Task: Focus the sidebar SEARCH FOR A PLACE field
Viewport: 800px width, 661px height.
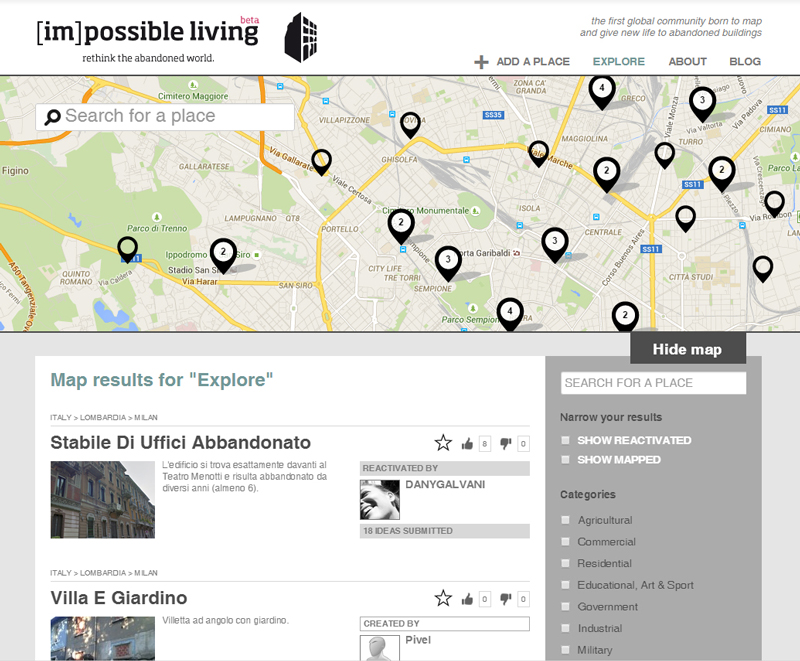Action: 653,383
